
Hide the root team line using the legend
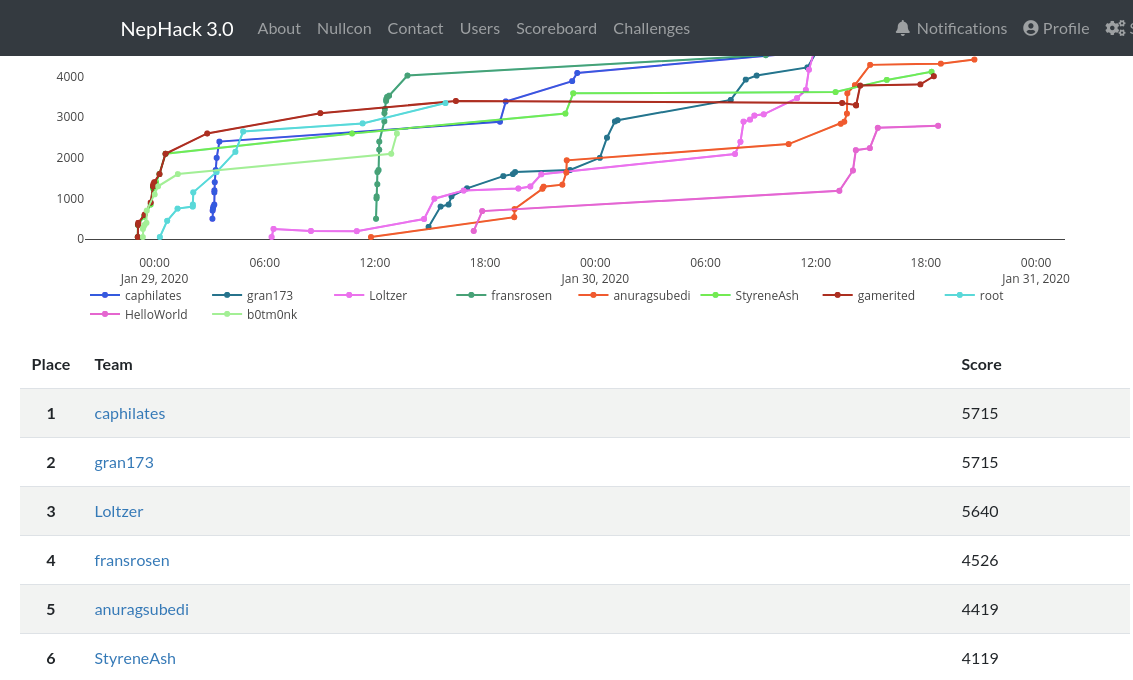(x=991, y=295)
